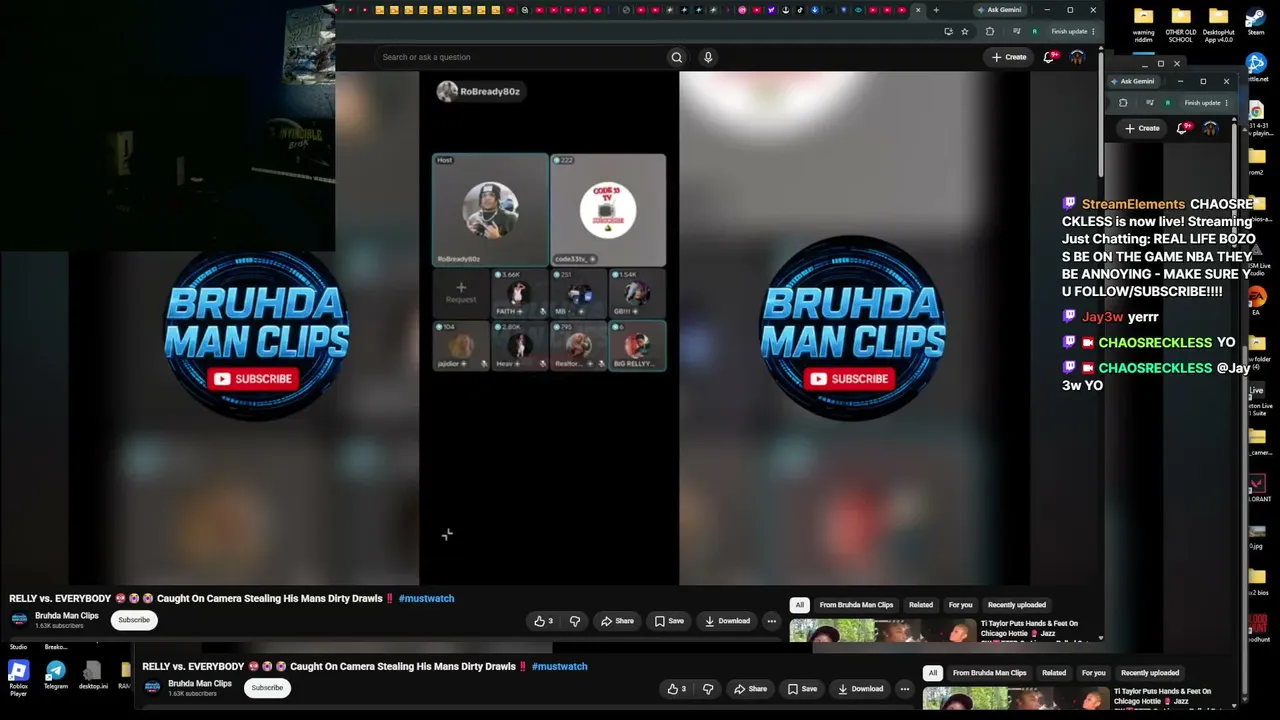Select the Related chip in lower YouTube window

coord(1054,673)
